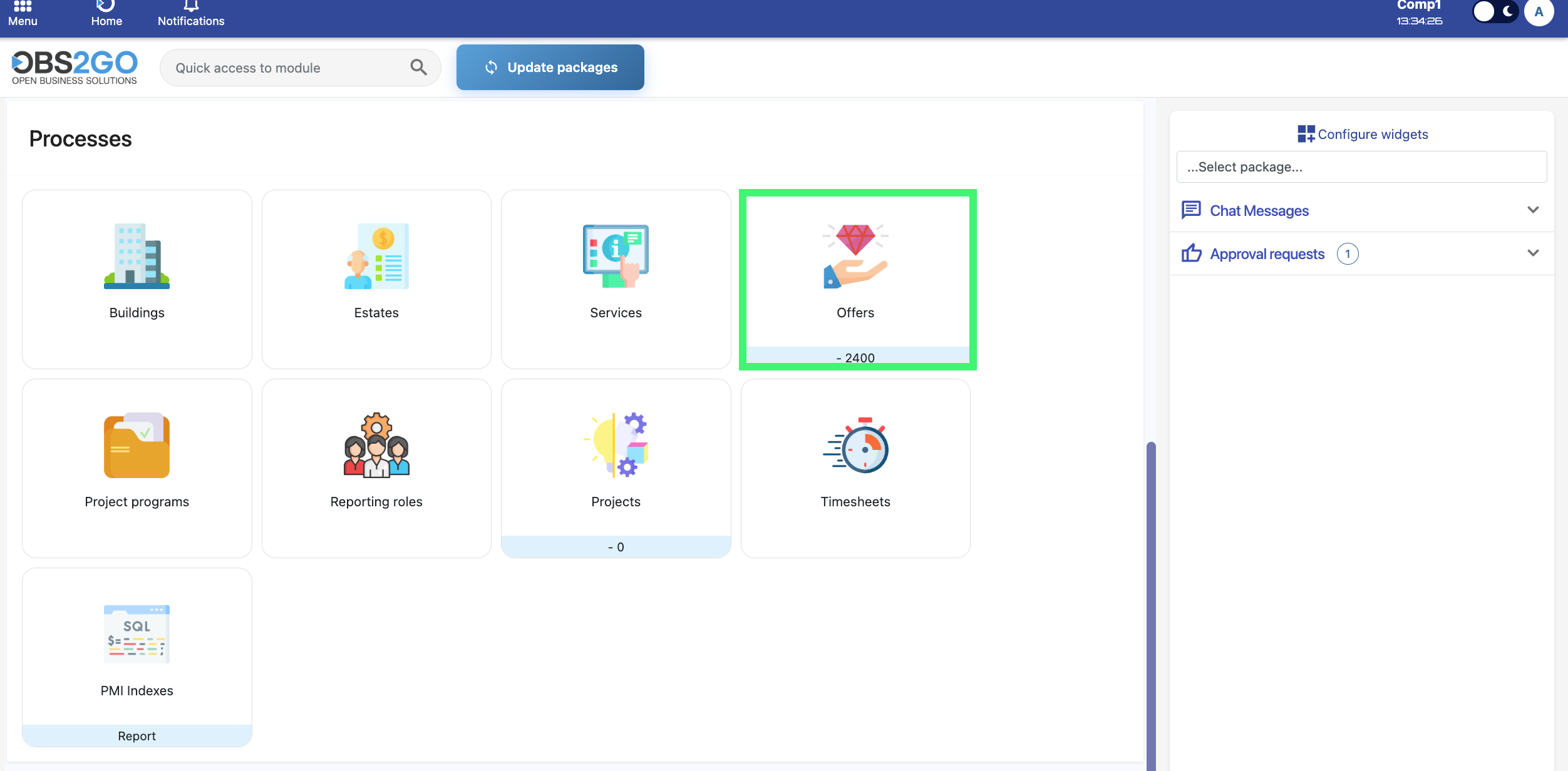This screenshot has height=771, width=1568.
Task: Go to Home in top bar
Action: [106, 13]
